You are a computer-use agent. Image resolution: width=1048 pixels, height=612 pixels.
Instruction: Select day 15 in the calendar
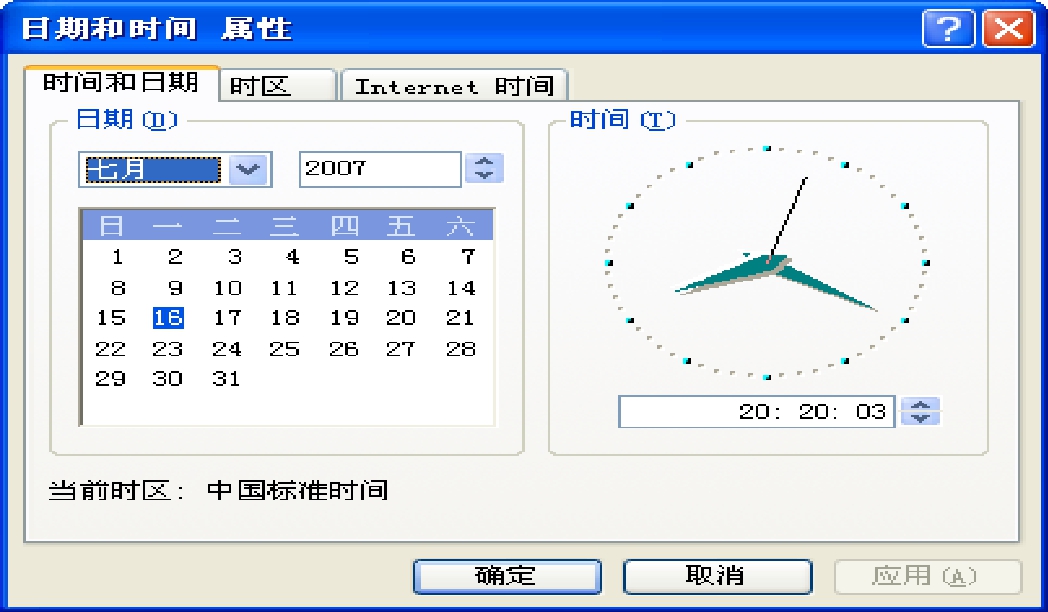coord(111,317)
